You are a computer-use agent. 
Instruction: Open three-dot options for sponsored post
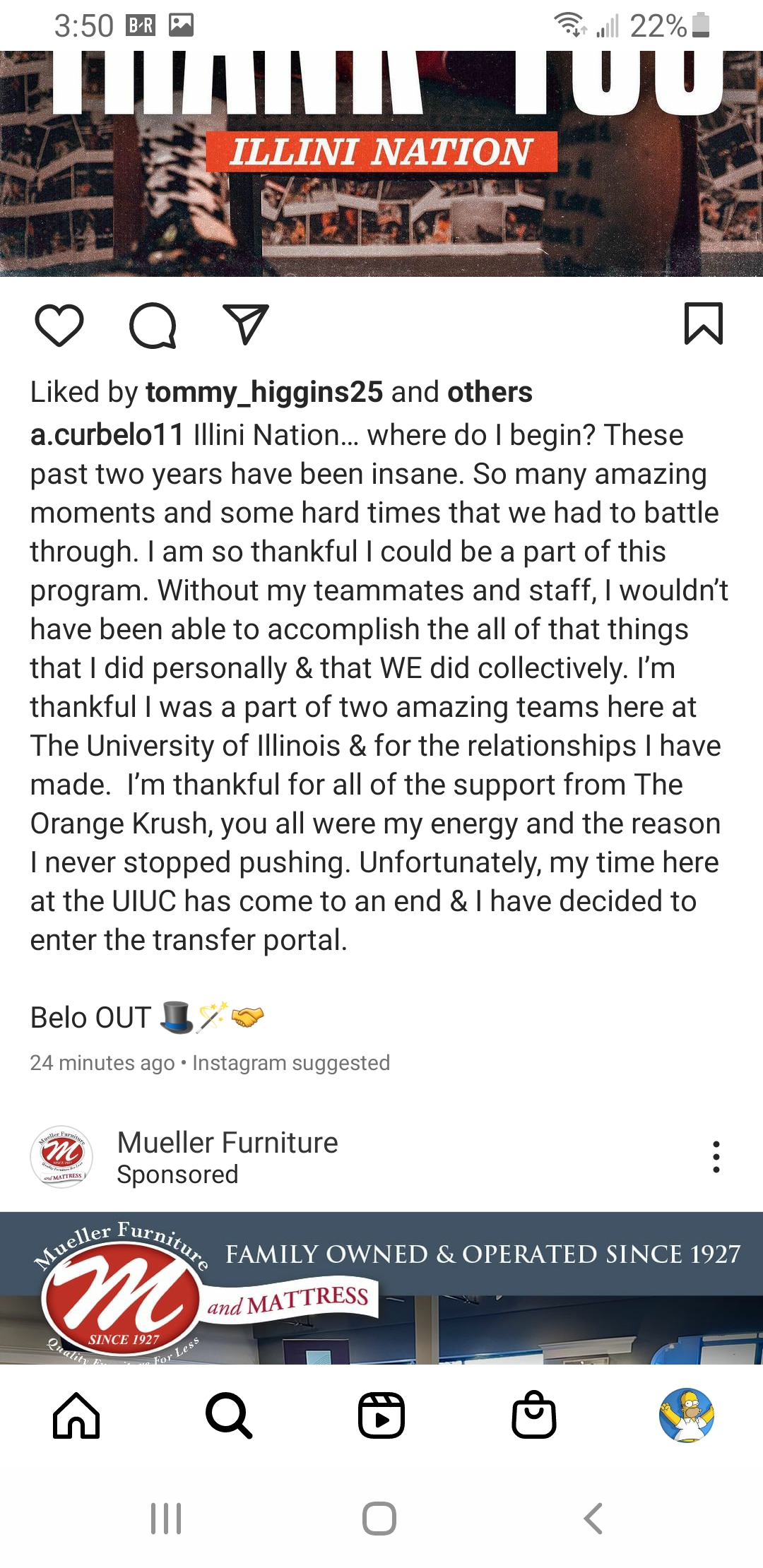tap(716, 1157)
